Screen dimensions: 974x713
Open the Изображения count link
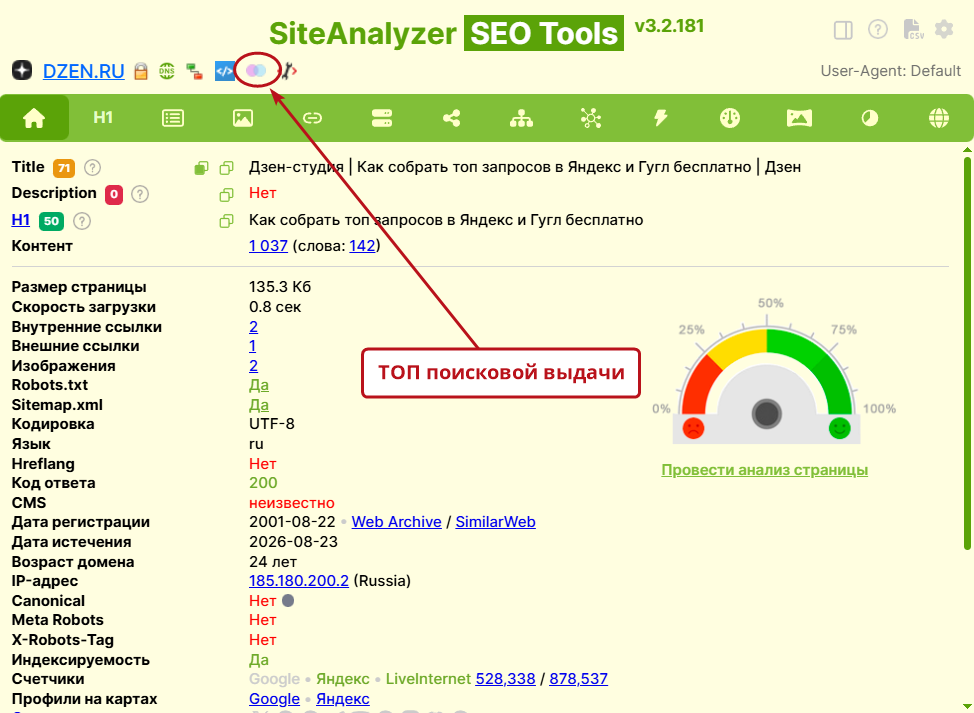click(253, 366)
